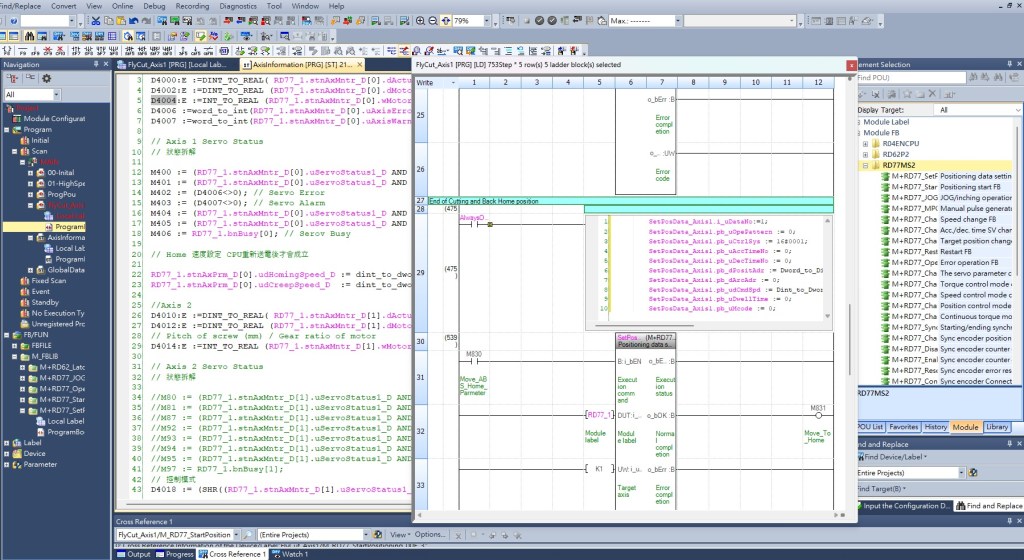Open the Write mode dropdown in ladder
Viewport: 1024px width, 560px height.
click(x=453, y=82)
